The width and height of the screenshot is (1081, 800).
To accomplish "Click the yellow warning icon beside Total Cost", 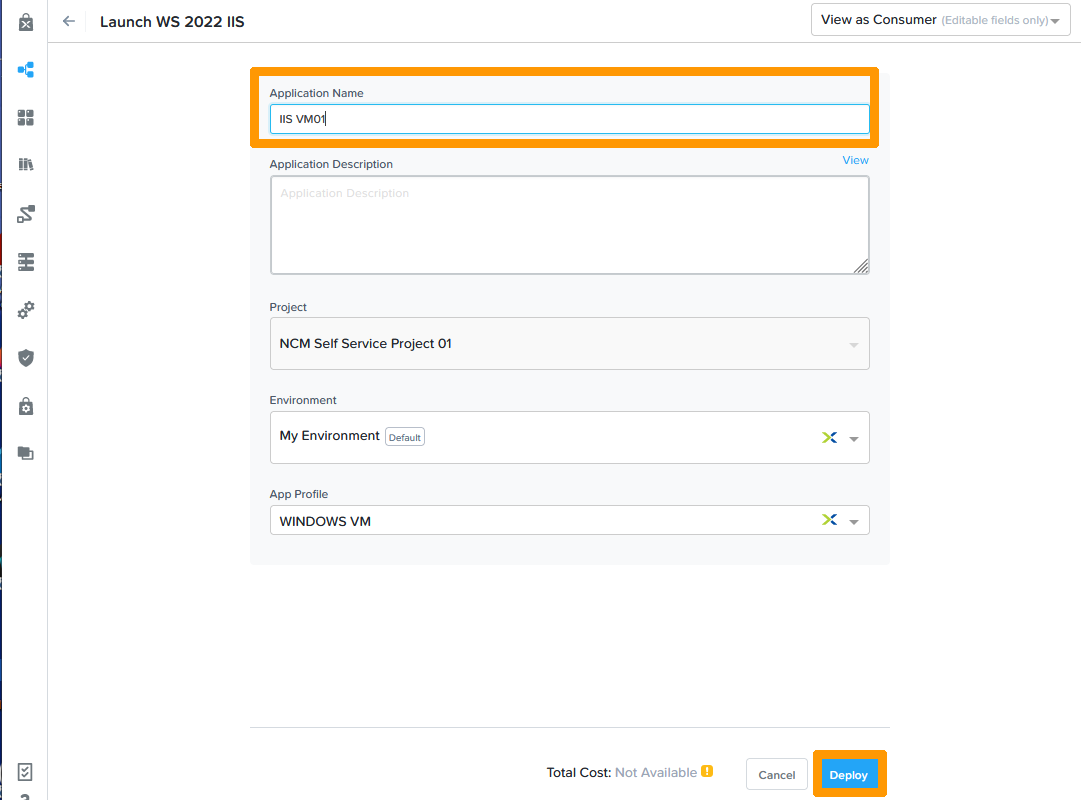I will coord(707,772).
